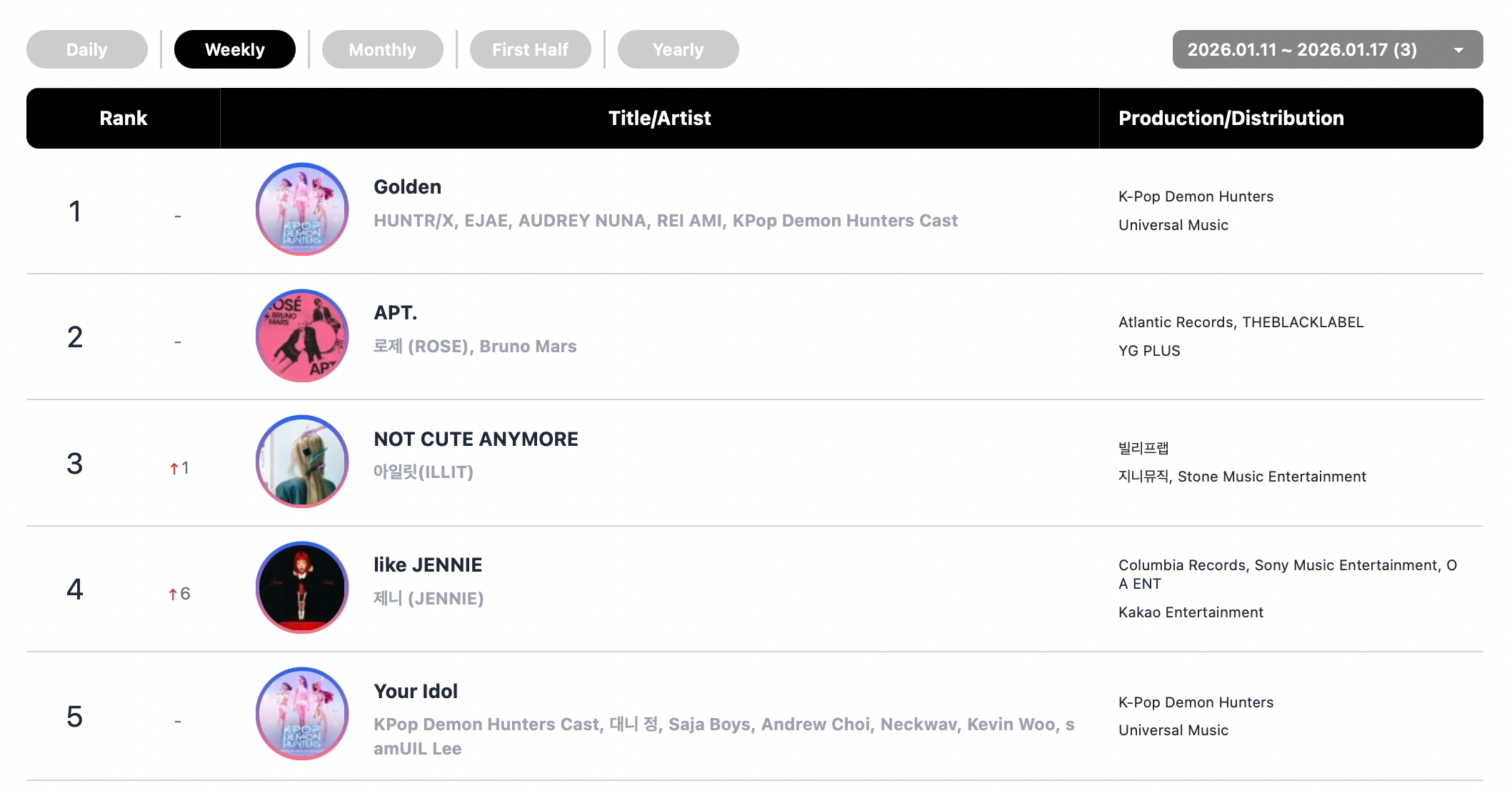1512x791 pixels.
Task: Open the Golden song title link
Action: (407, 187)
